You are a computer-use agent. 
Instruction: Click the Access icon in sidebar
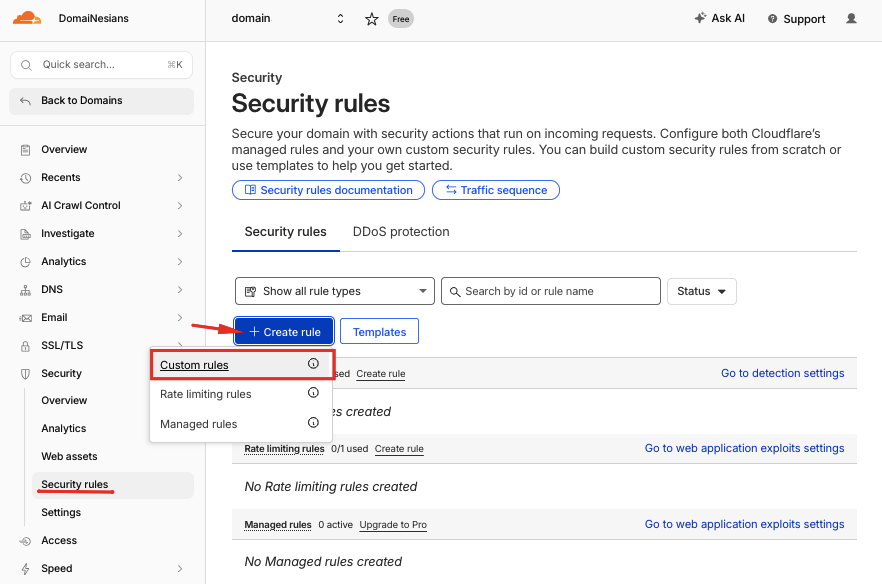click(x=25, y=541)
